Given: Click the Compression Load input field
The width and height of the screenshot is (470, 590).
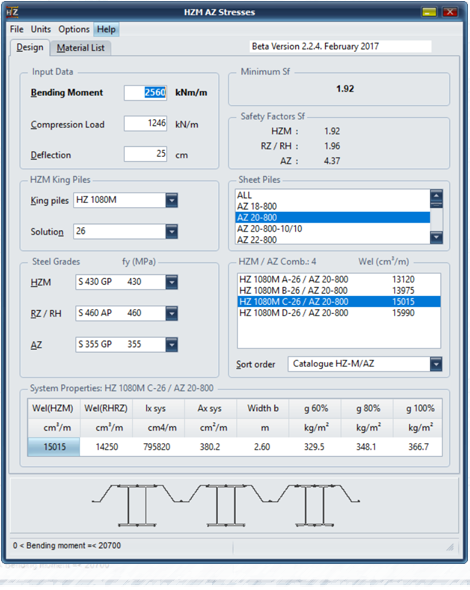Looking at the screenshot, I should 146,123.
